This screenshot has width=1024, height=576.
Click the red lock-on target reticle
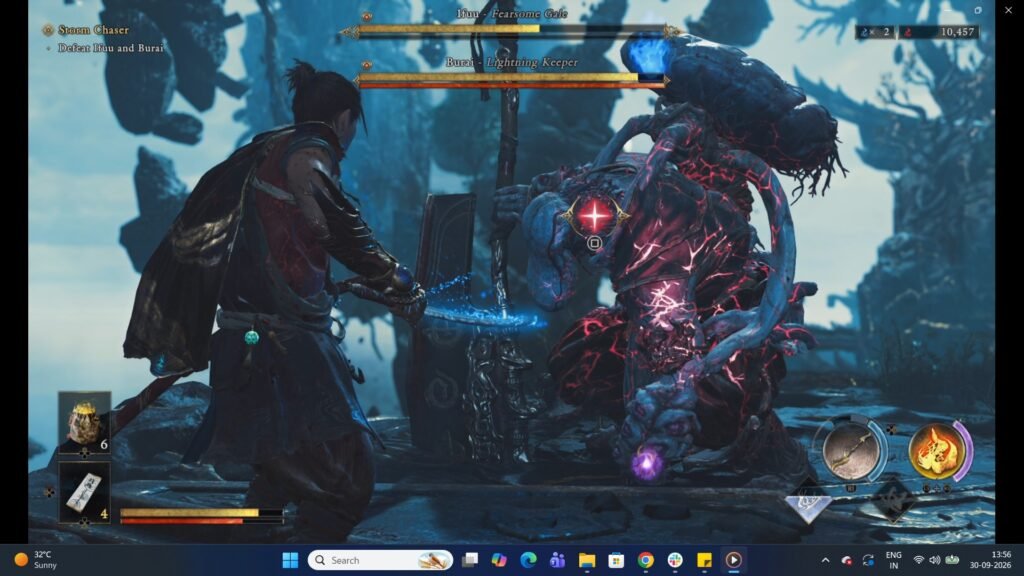594,216
